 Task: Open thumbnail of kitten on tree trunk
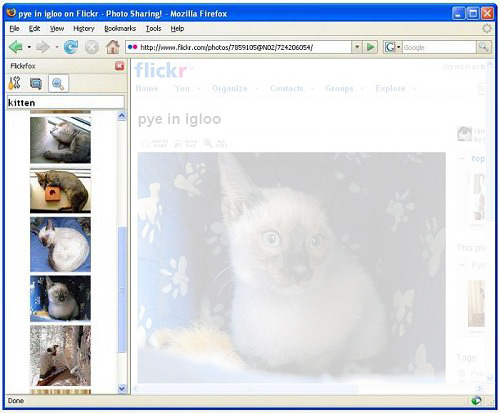click(x=60, y=356)
